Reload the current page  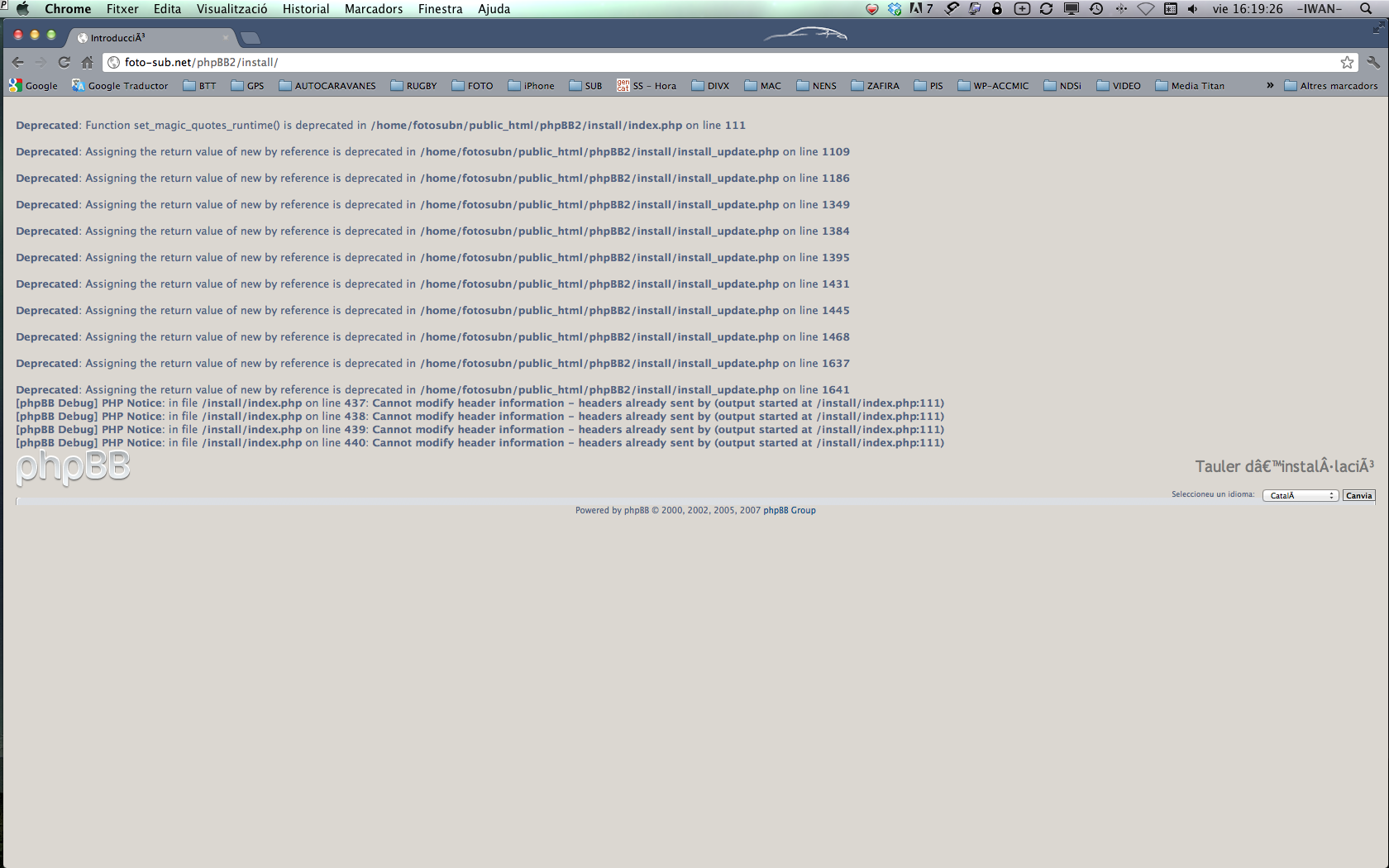click(64, 62)
